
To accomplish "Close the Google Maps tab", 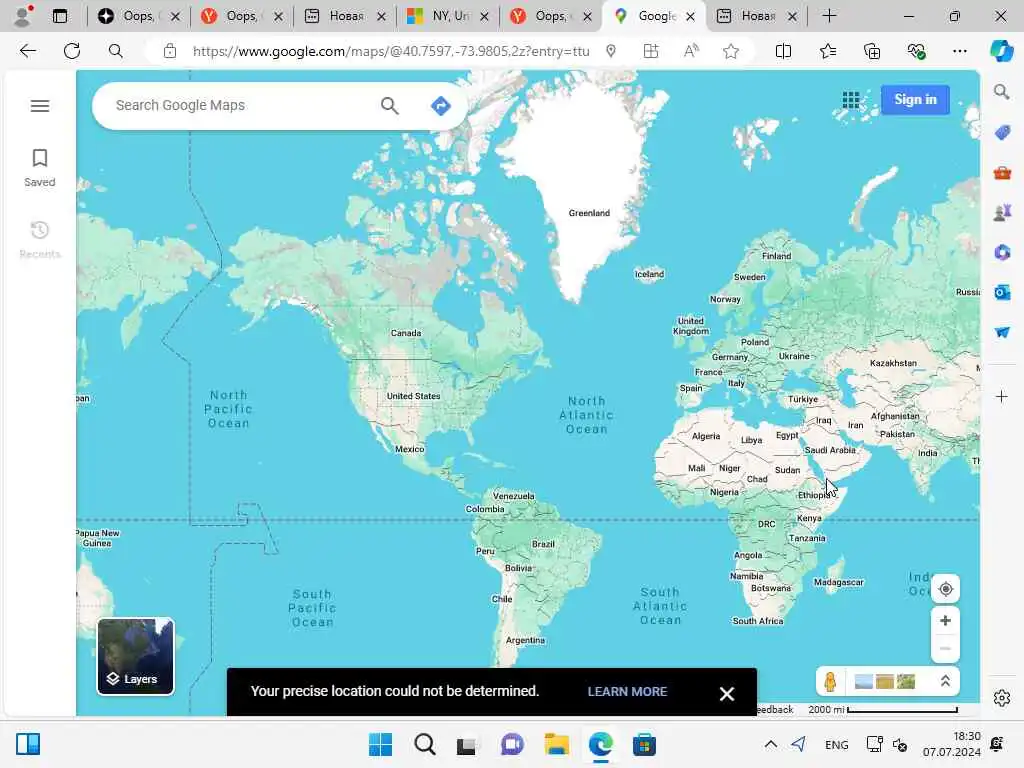I will coord(690,16).
